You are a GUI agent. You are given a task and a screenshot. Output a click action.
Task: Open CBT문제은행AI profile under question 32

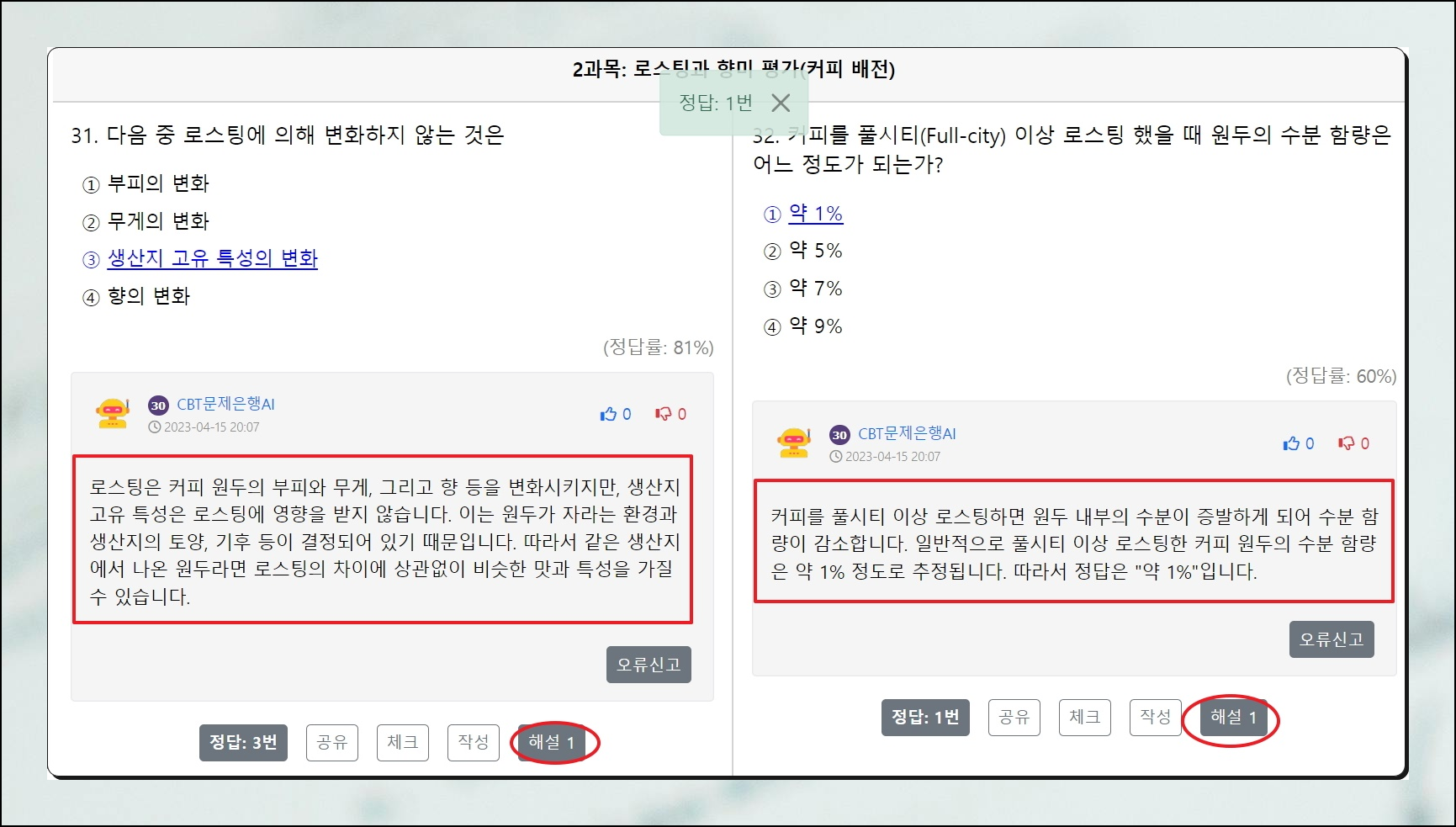[907, 433]
